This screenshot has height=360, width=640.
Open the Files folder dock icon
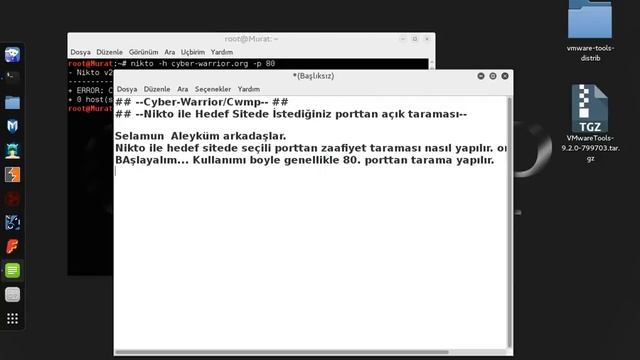(12, 102)
